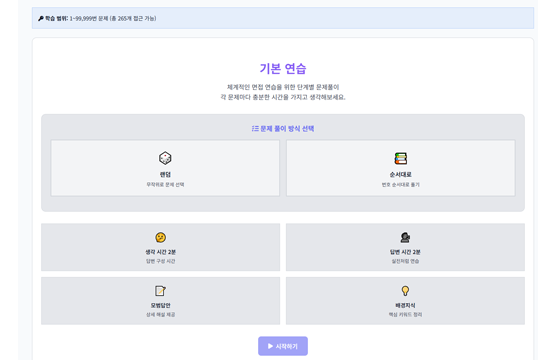Click the 무작위로 문제 선택 description
The width and height of the screenshot is (560, 360).
[x=165, y=185]
